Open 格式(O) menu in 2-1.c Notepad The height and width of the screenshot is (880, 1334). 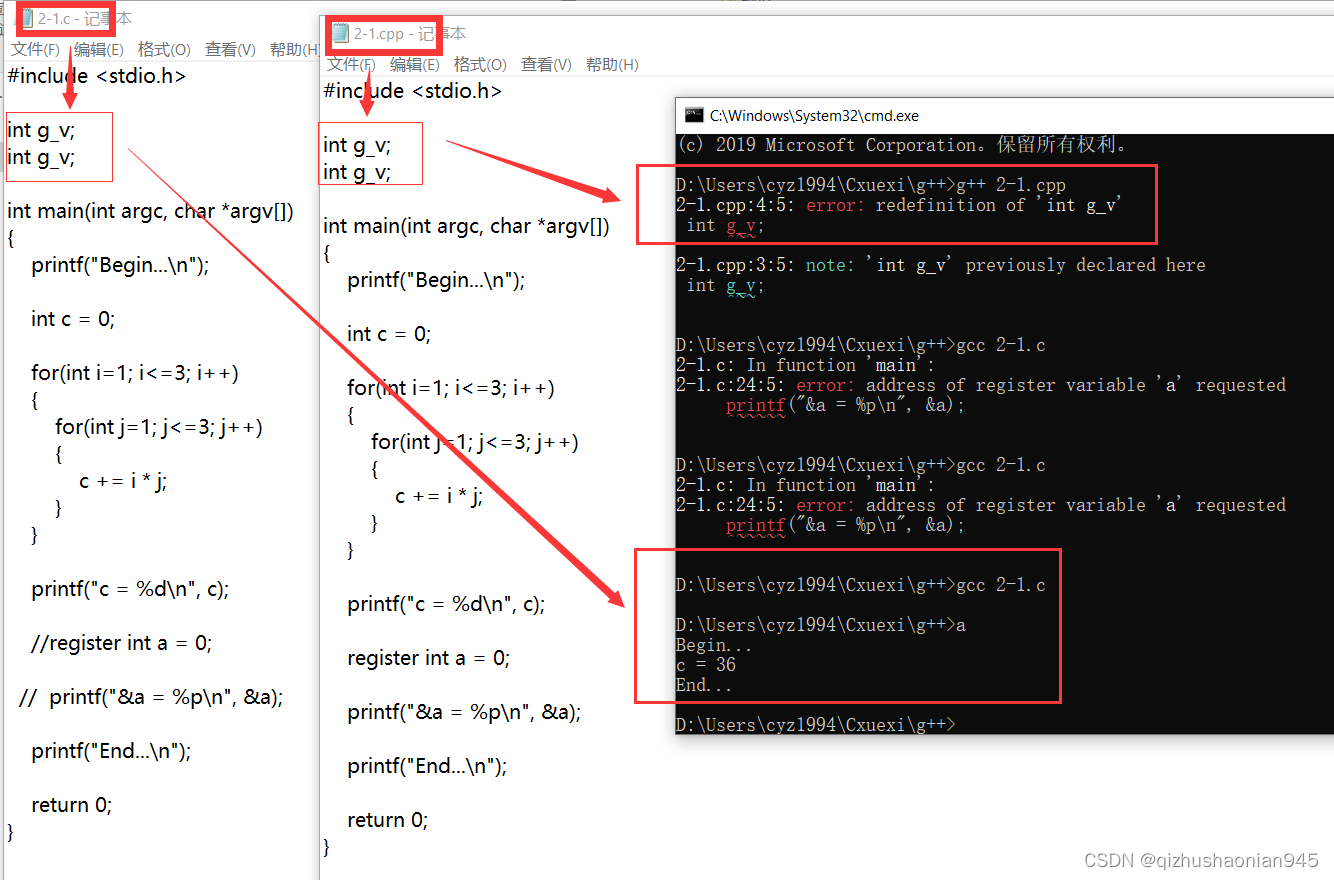click(x=164, y=49)
